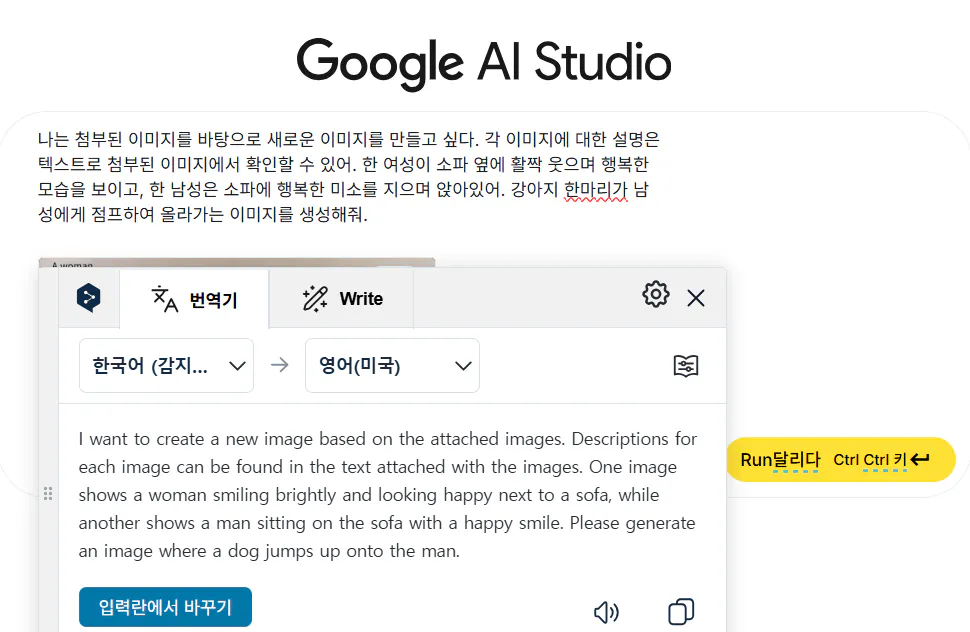Open the Write tab
Image resolution: width=970 pixels, height=632 pixels.
coord(341,299)
